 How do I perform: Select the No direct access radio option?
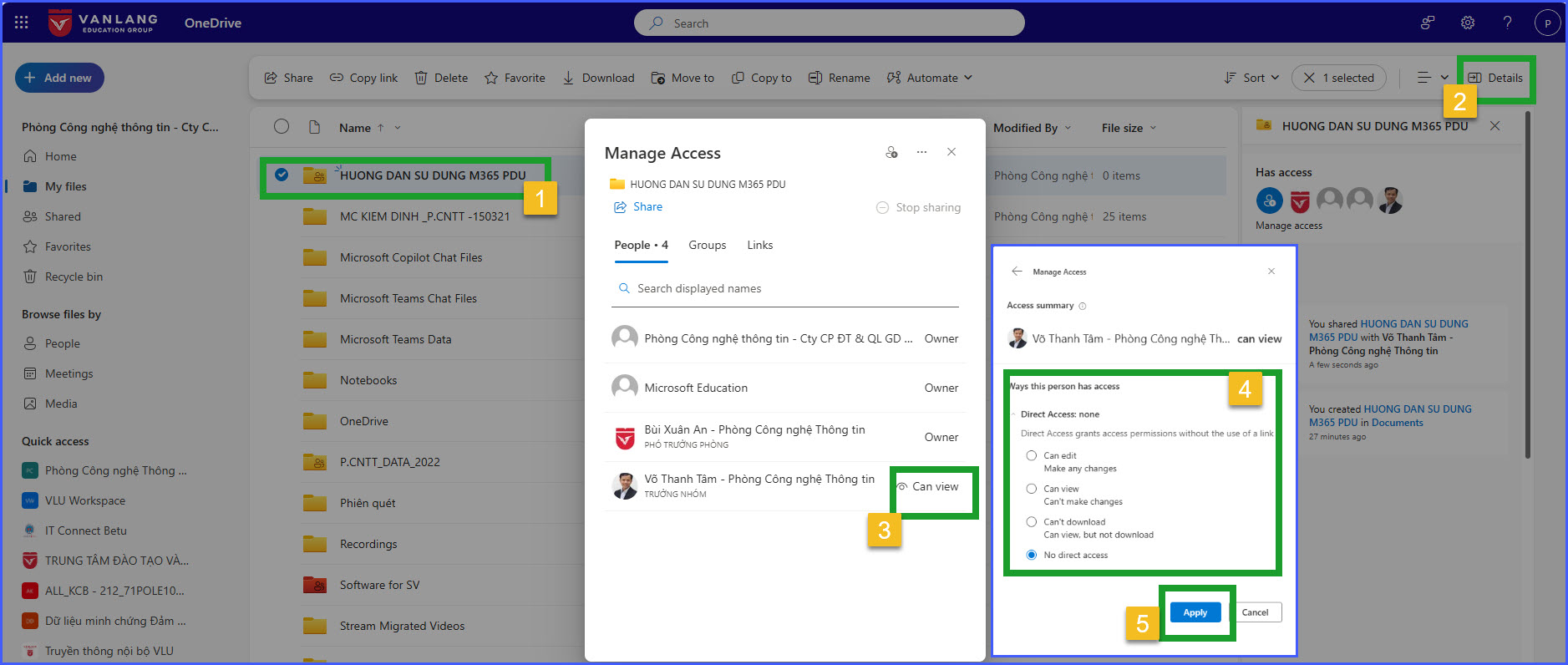point(1031,555)
